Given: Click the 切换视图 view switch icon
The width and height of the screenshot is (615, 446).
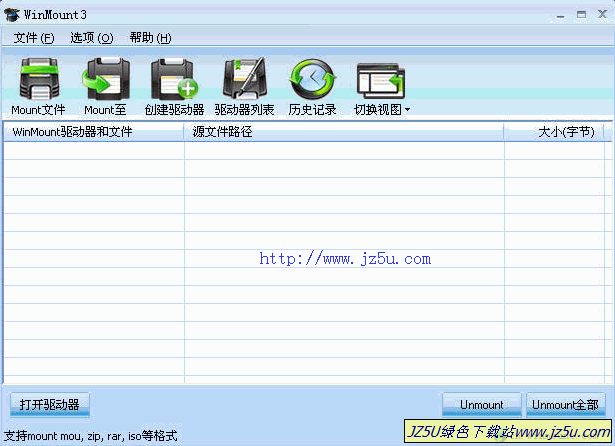Looking at the screenshot, I should (x=378, y=79).
